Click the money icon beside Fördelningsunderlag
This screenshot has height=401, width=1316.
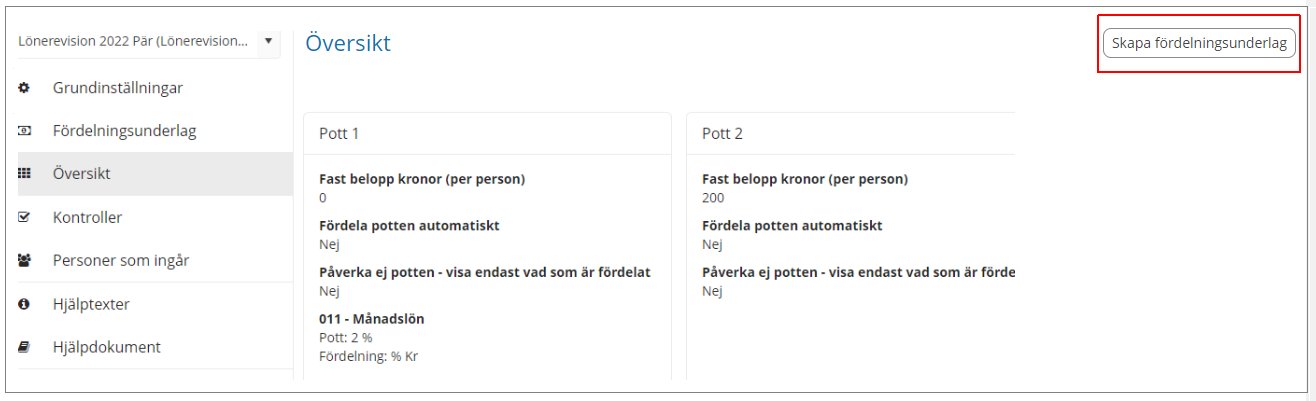click(x=24, y=131)
